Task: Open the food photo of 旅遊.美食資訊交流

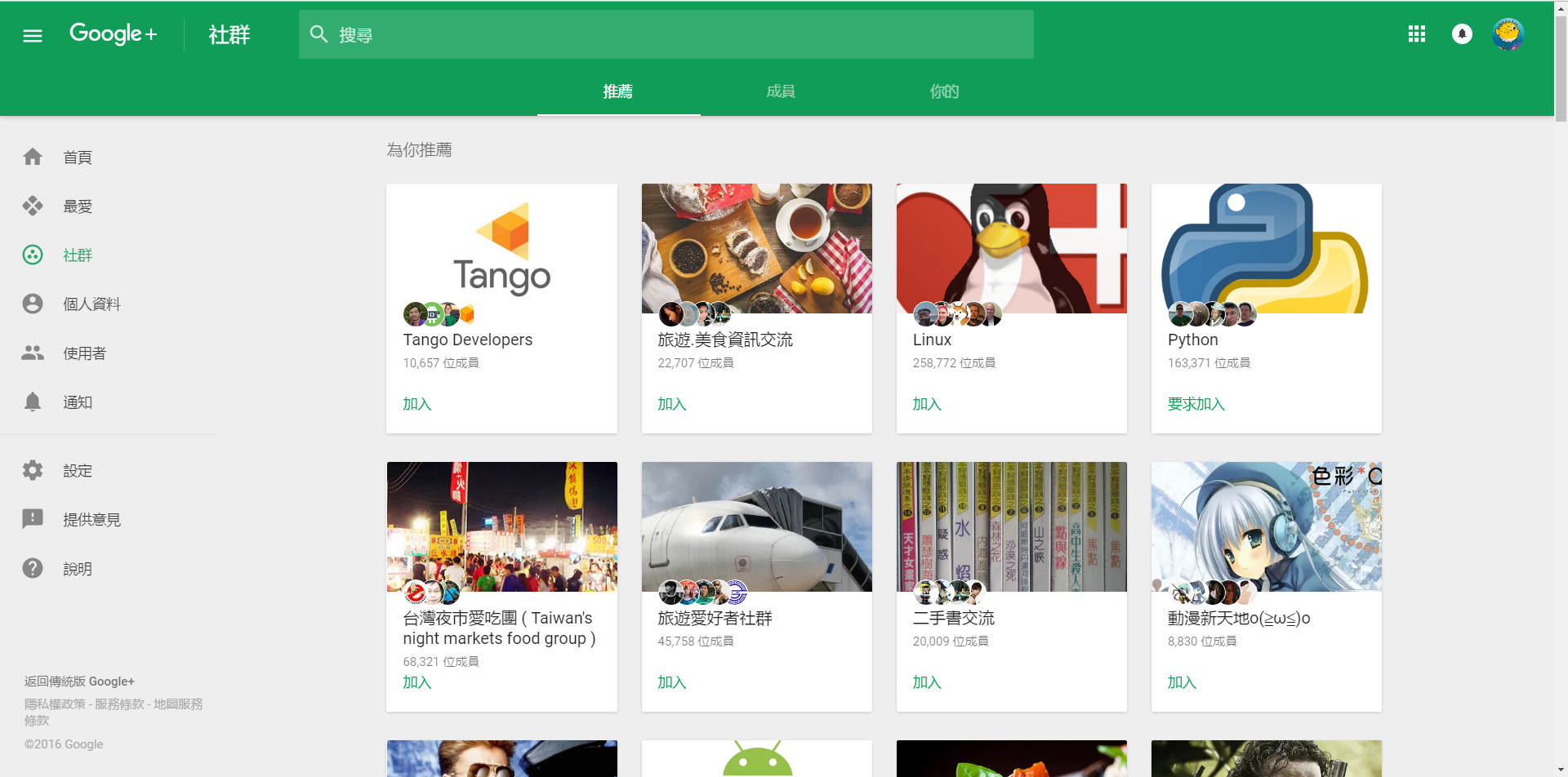Action: click(x=757, y=248)
